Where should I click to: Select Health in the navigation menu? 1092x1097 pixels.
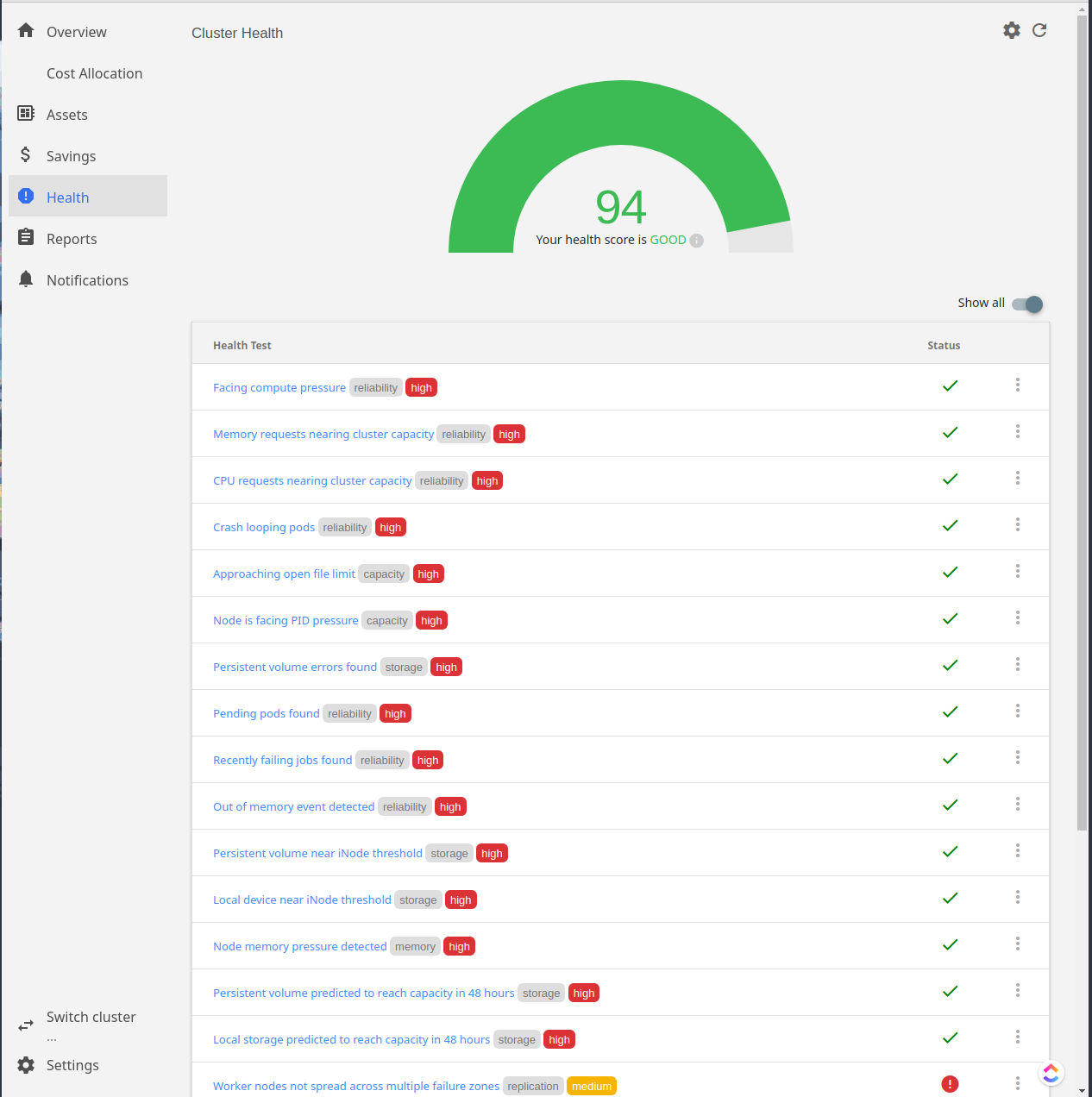(x=67, y=197)
